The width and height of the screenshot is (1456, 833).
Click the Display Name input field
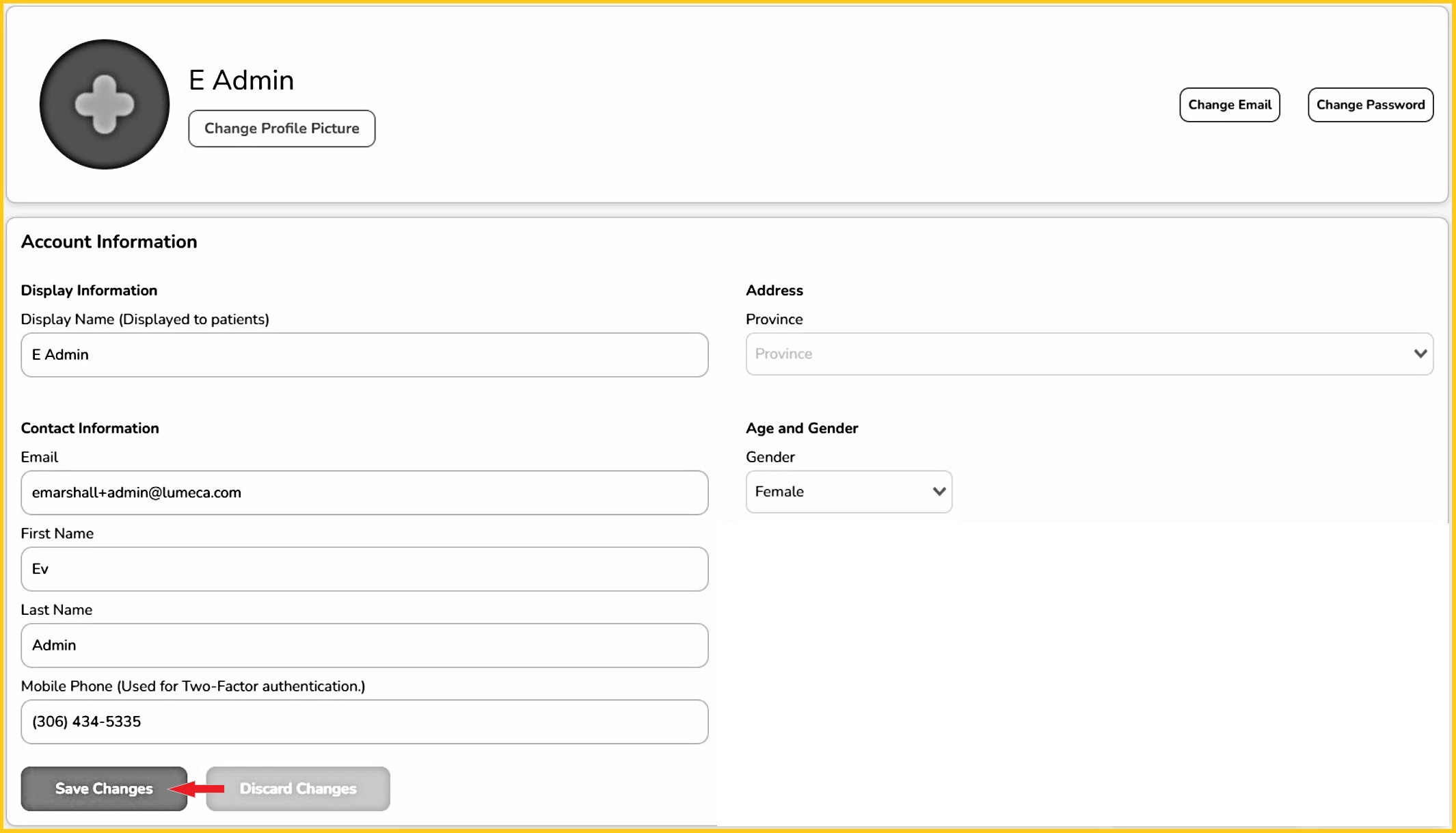pos(364,355)
